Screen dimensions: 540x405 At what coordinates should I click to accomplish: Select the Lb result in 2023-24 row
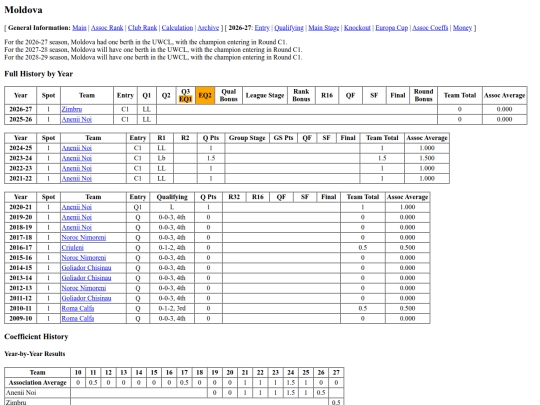(161, 158)
